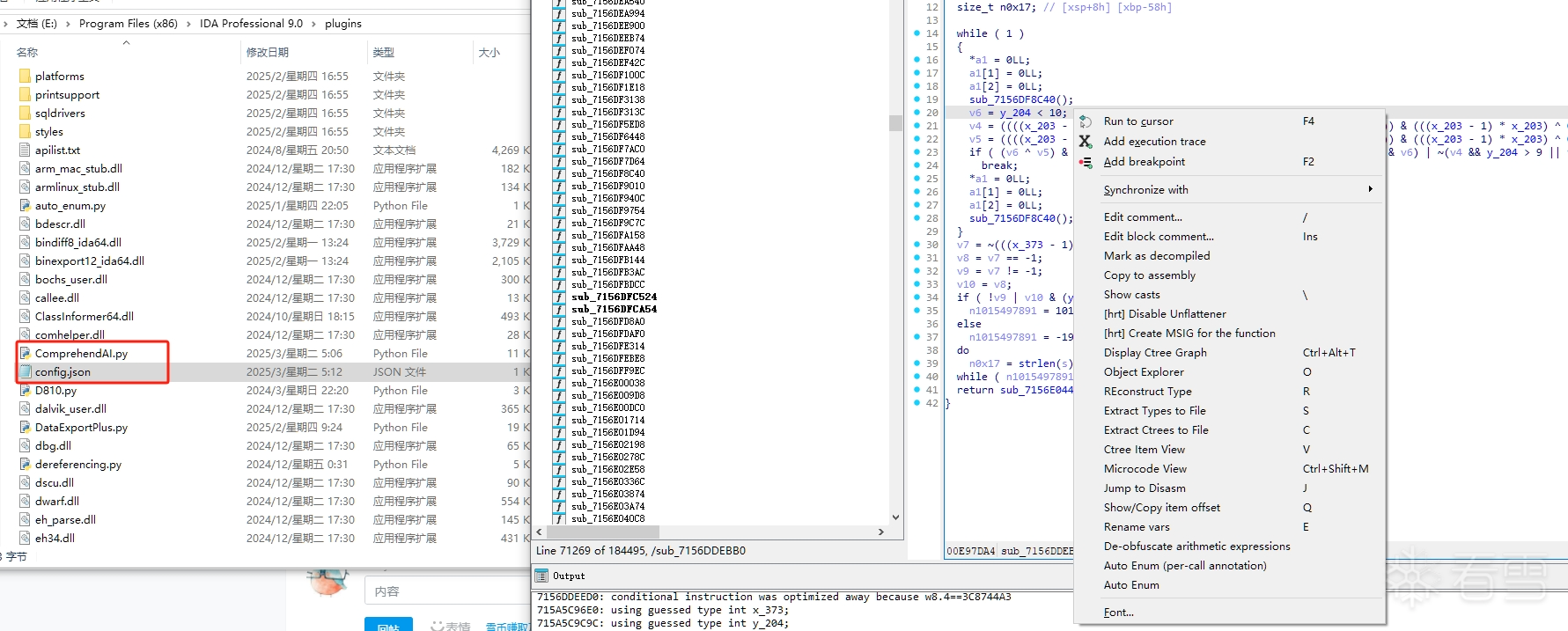Select Display Ctree Graph menu entry
Image resolution: width=1568 pixels, height=631 pixels.
pos(1155,353)
